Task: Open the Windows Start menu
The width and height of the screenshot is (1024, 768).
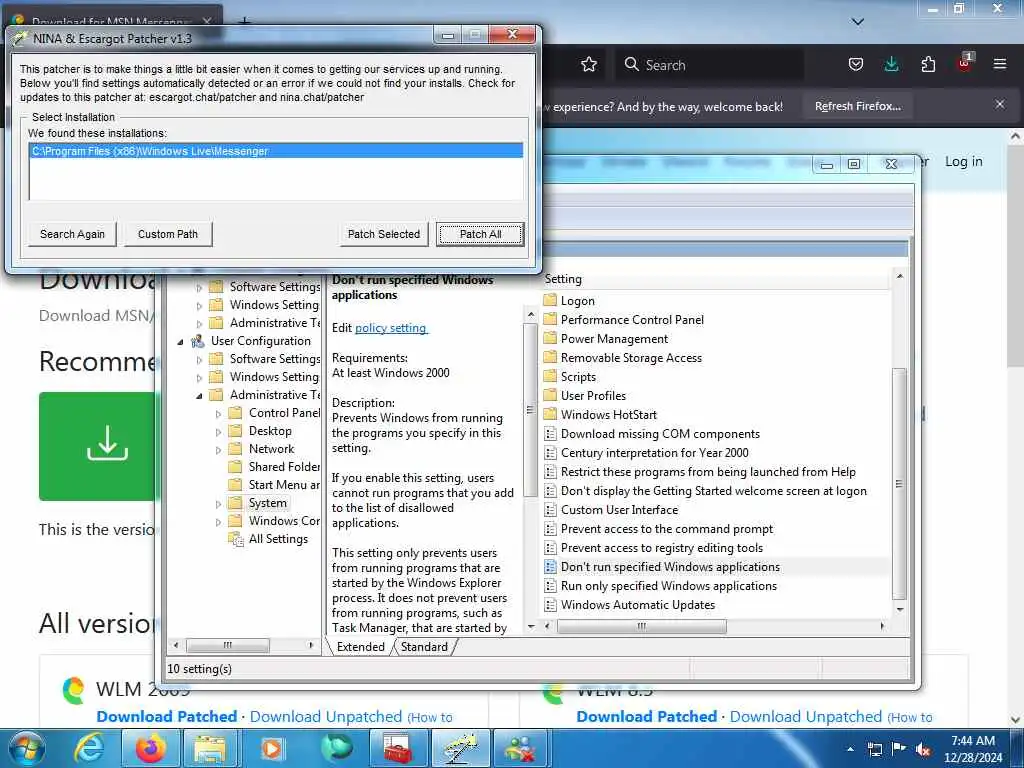Action: coord(27,748)
